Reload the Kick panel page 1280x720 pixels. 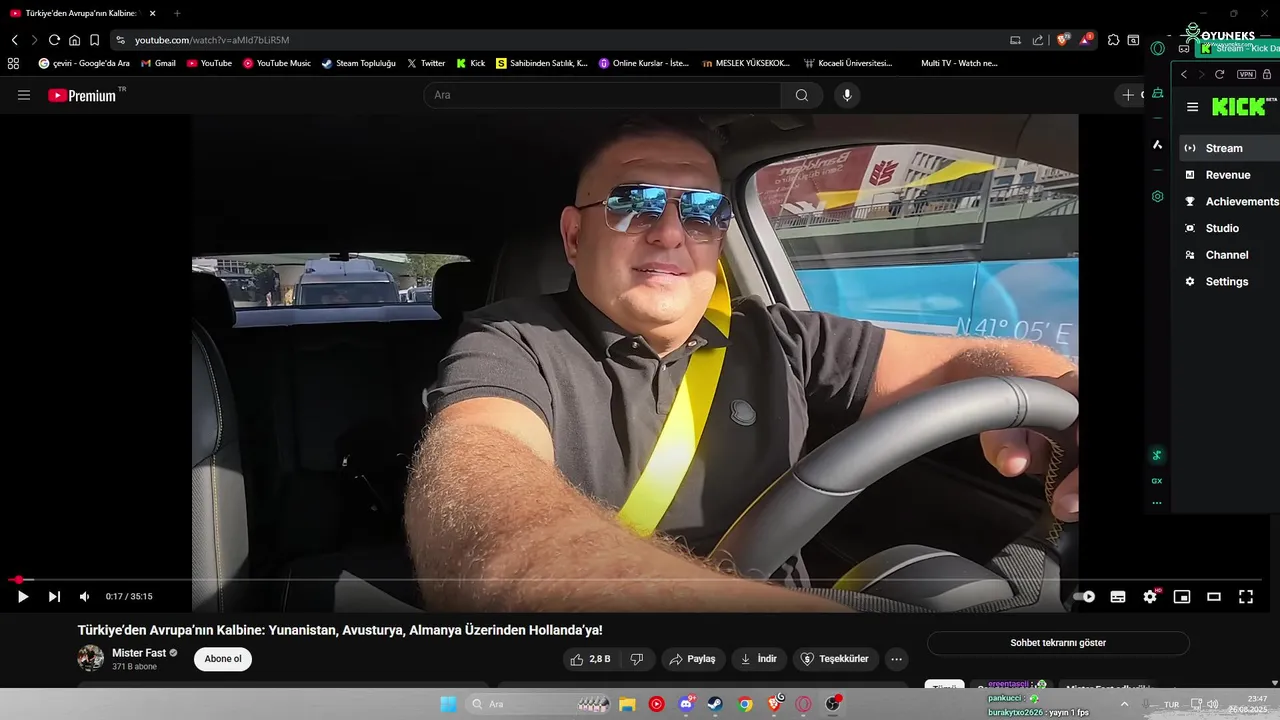[x=1219, y=74]
